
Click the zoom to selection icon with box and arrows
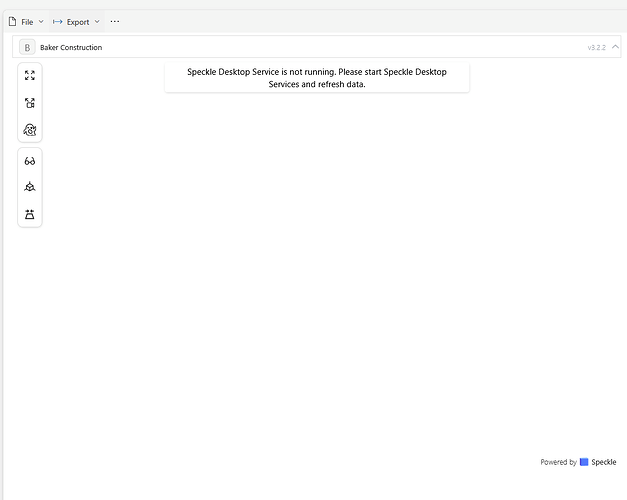pyautogui.click(x=30, y=103)
